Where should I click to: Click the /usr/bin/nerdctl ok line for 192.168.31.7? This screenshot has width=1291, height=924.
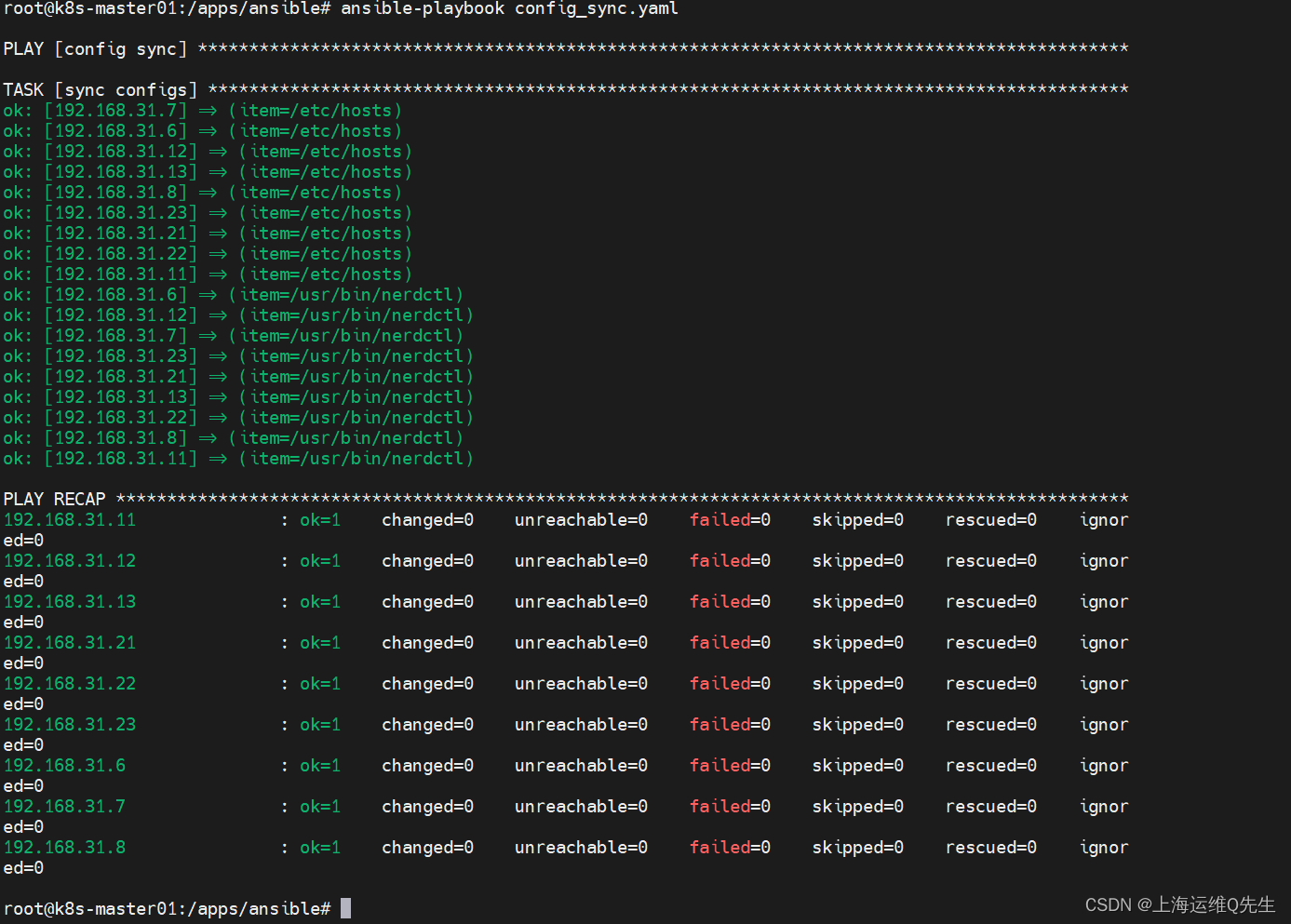pos(233,336)
